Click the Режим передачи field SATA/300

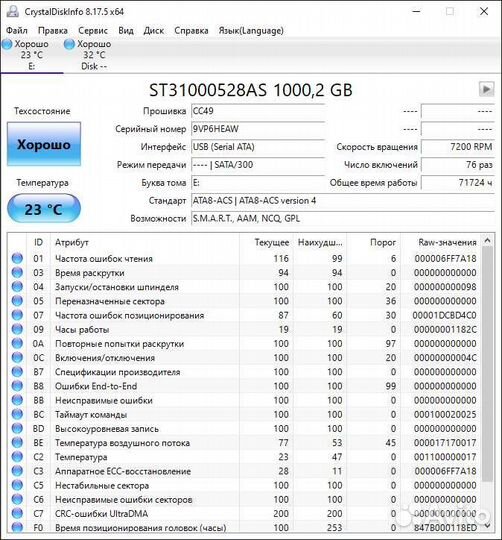[x=258, y=165]
